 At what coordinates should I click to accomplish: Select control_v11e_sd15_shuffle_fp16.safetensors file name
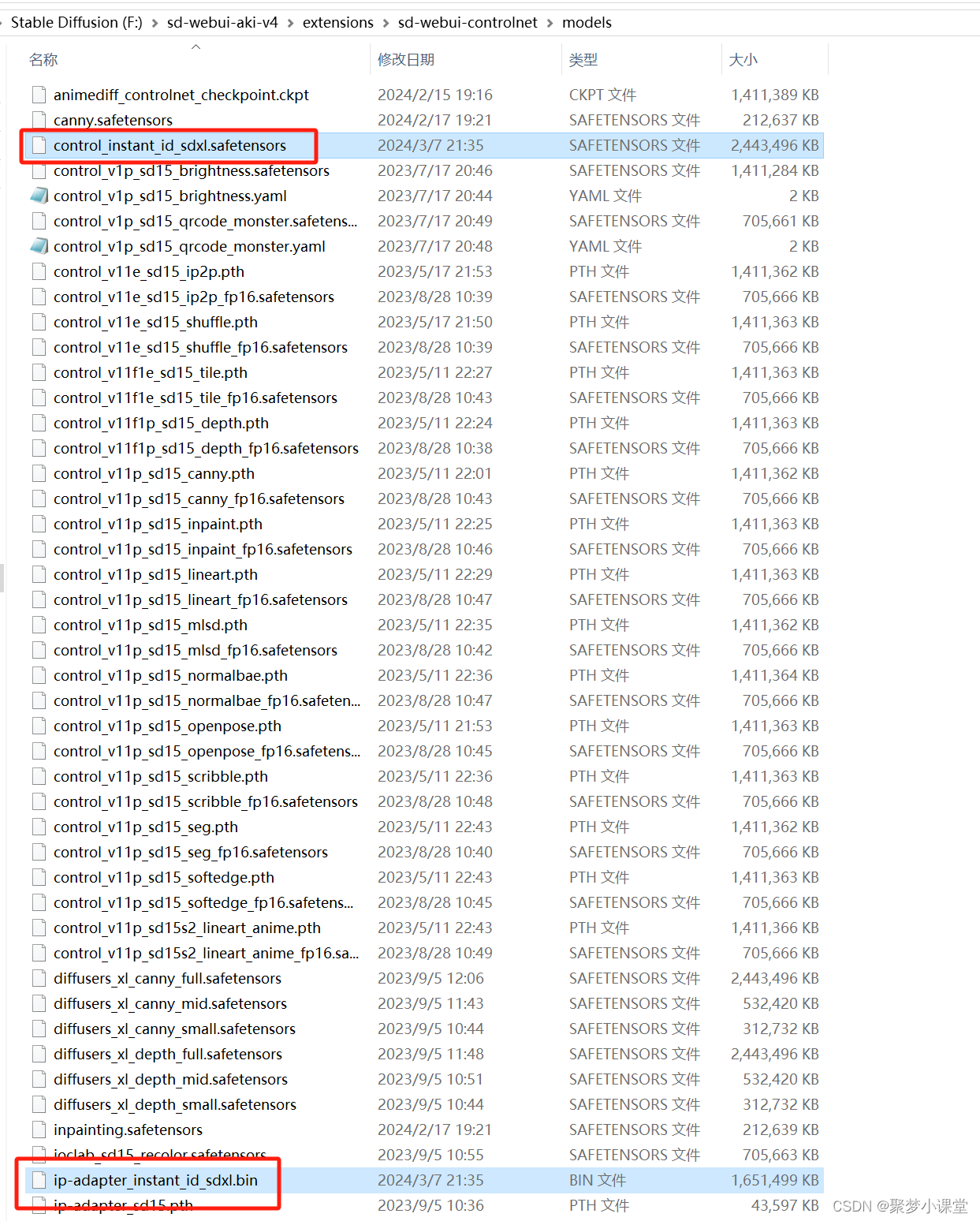[x=200, y=347]
